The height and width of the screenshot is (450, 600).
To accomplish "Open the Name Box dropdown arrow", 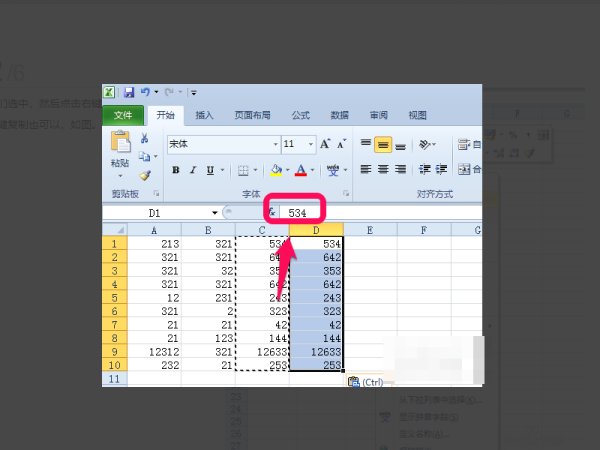I will point(215,213).
